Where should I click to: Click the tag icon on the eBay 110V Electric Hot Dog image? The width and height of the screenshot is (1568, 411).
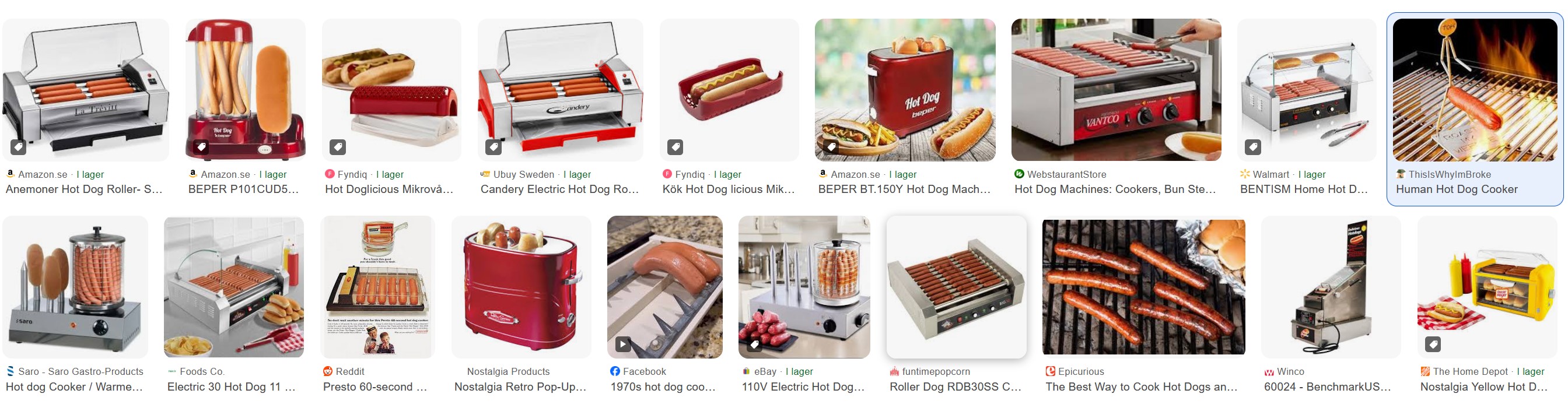tap(754, 344)
